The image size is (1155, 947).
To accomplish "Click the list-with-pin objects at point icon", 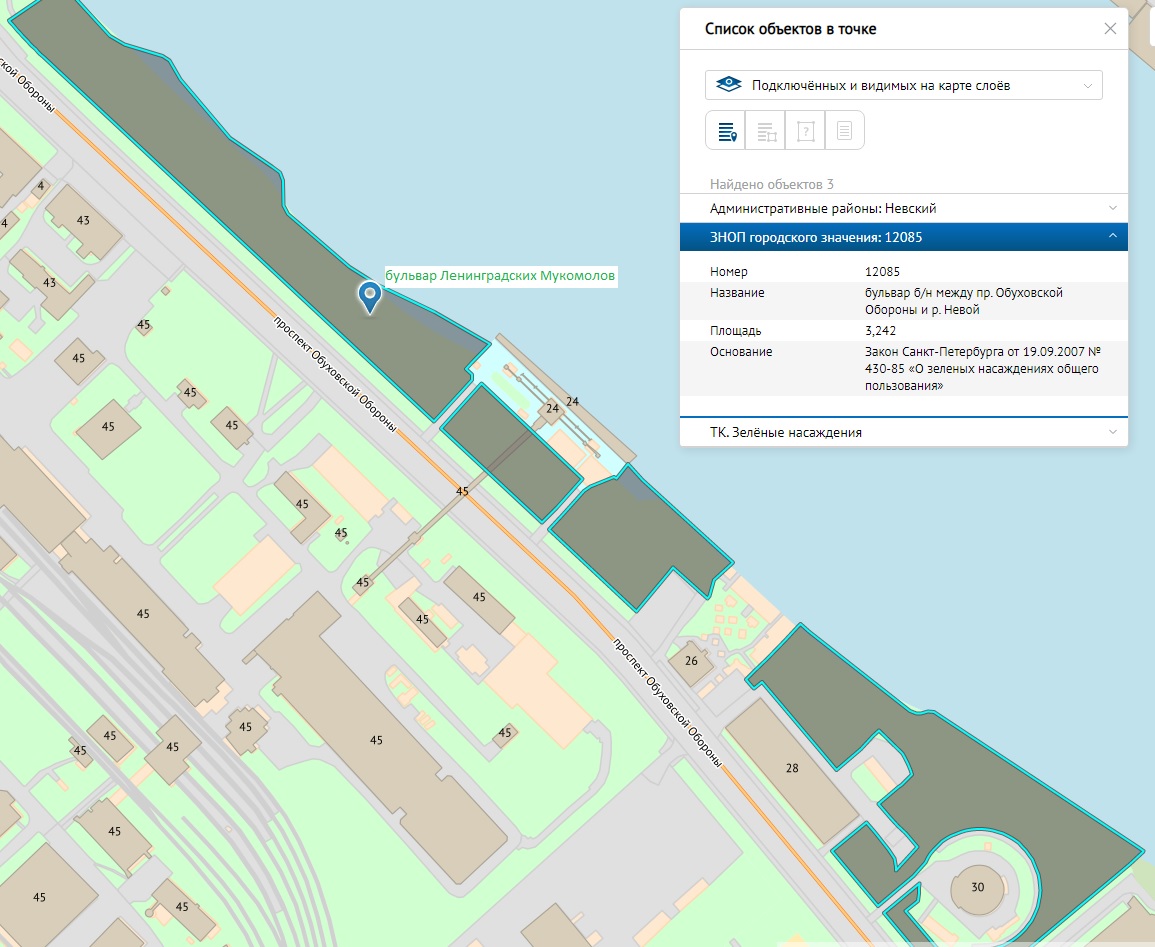I will tap(726, 131).
